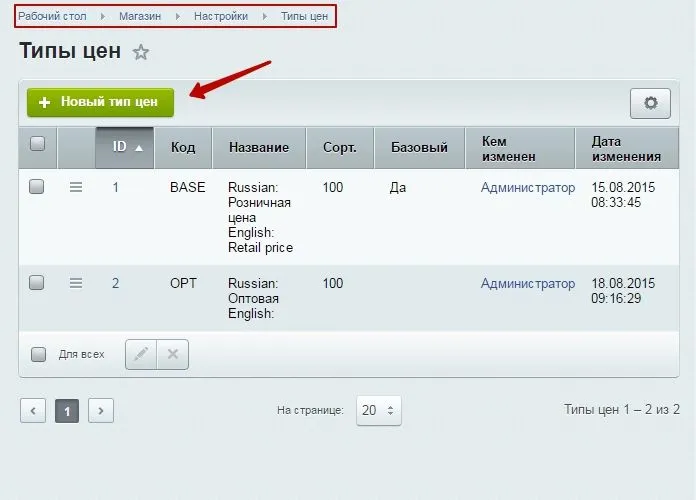Open the per-page count dropdown showing 20
The image size is (696, 500).
[379, 410]
